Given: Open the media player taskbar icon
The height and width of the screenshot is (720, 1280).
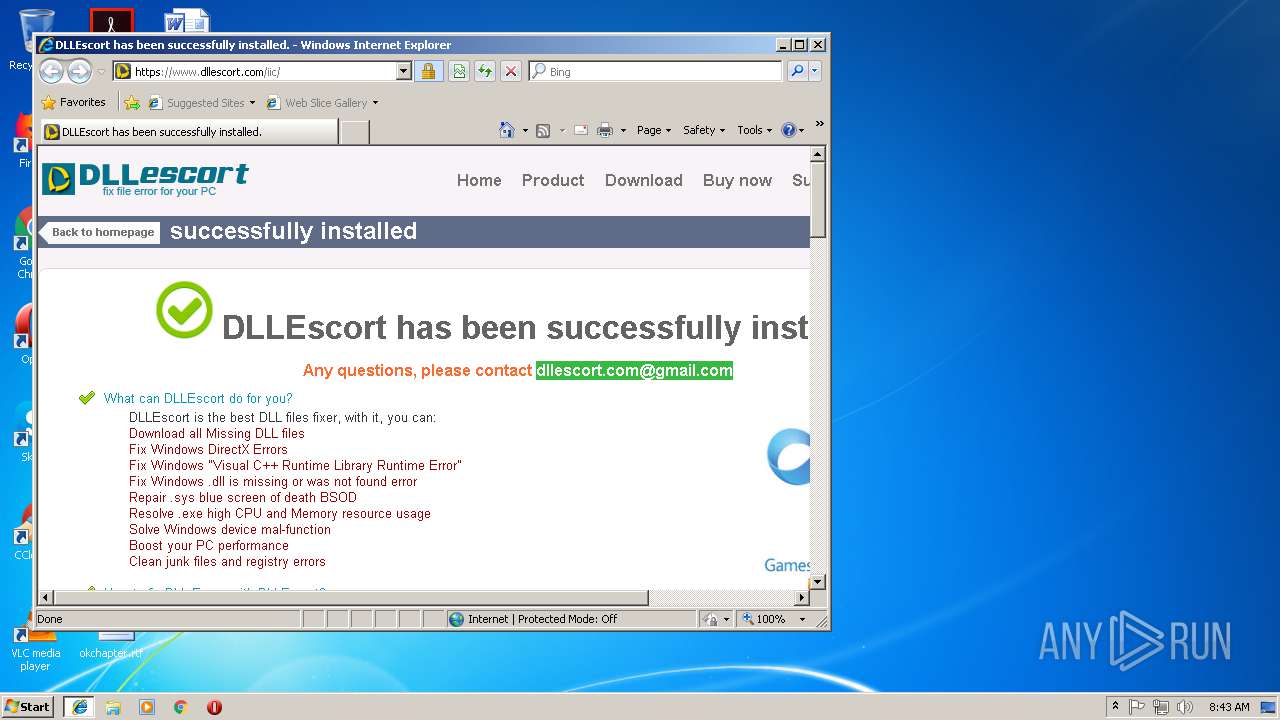Looking at the screenshot, I should [147, 706].
